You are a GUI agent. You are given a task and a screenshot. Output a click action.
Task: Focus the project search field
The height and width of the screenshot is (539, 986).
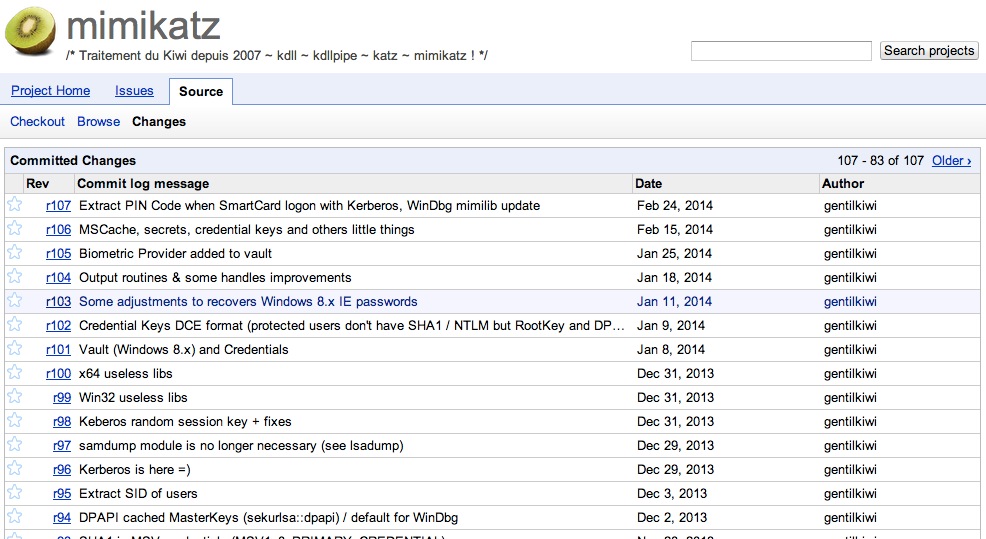coord(781,51)
